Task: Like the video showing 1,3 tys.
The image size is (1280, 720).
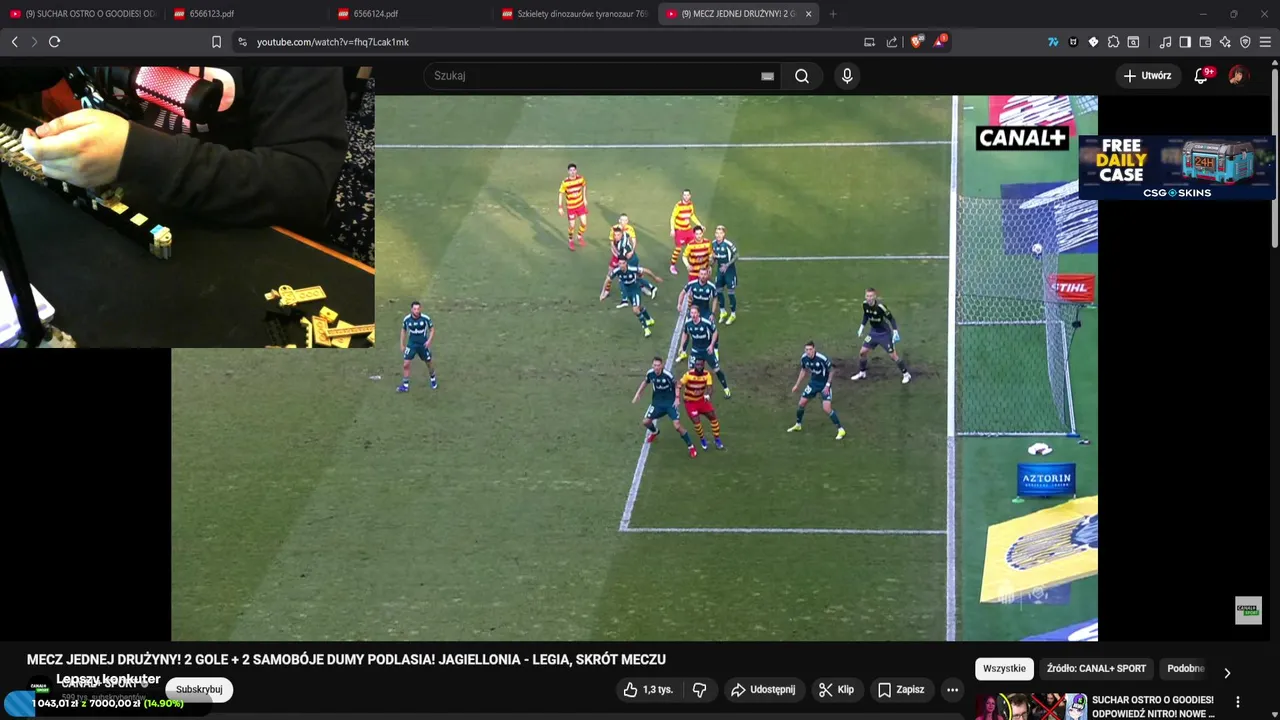Action: (648, 690)
